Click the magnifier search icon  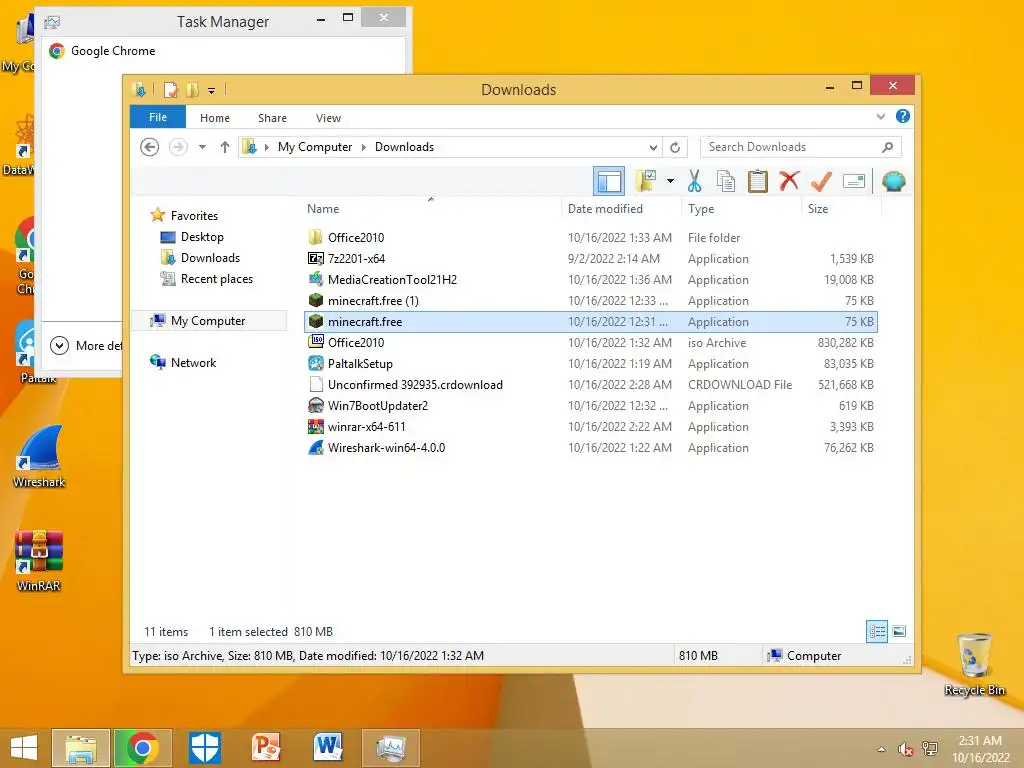coord(888,148)
